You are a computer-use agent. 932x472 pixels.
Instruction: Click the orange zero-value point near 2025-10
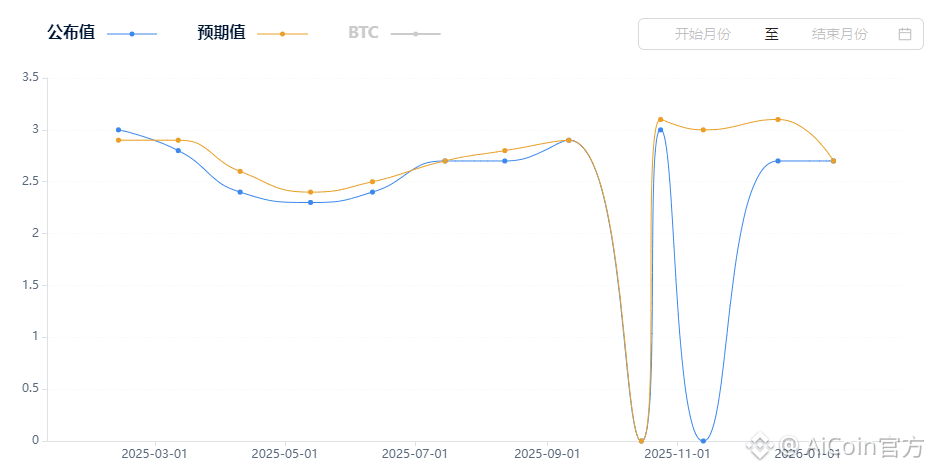point(641,440)
